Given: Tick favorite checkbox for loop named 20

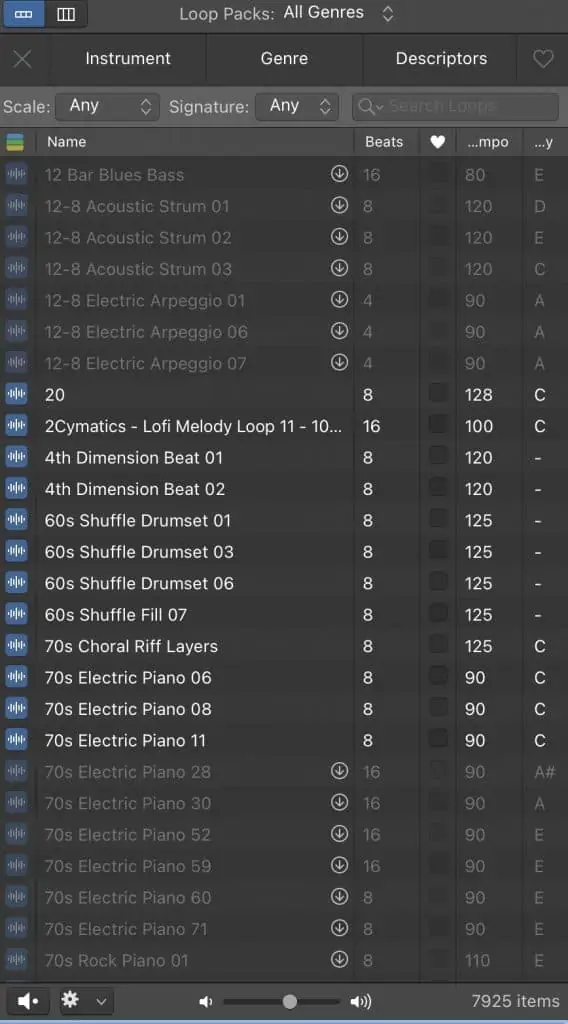Looking at the screenshot, I should click(438, 394).
